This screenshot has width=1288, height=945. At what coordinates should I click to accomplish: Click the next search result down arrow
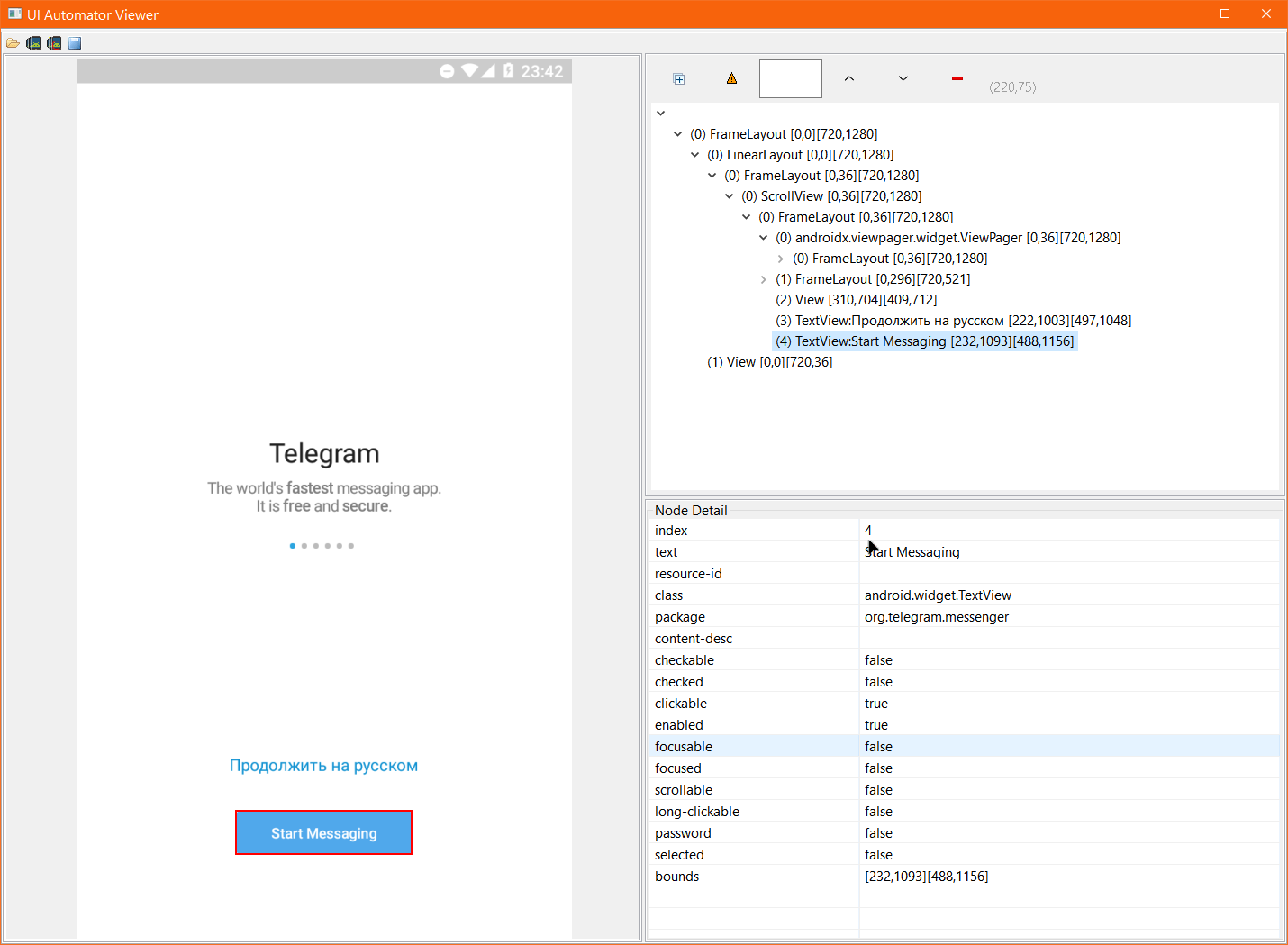coord(903,79)
